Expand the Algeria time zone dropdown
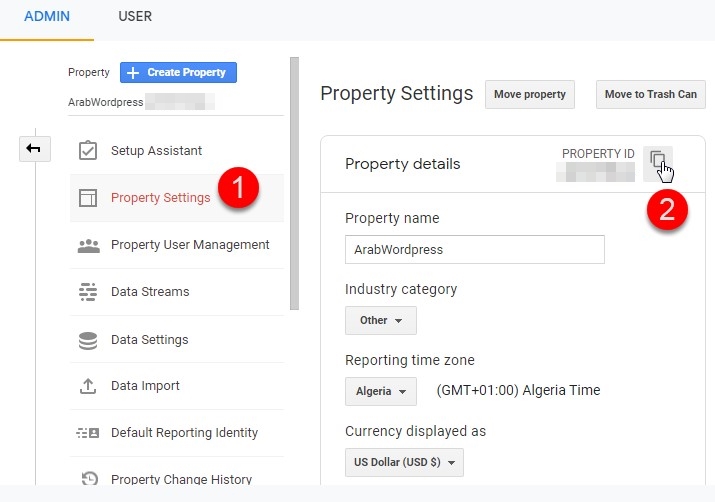The height and width of the screenshot is (502, 715). 380,391
